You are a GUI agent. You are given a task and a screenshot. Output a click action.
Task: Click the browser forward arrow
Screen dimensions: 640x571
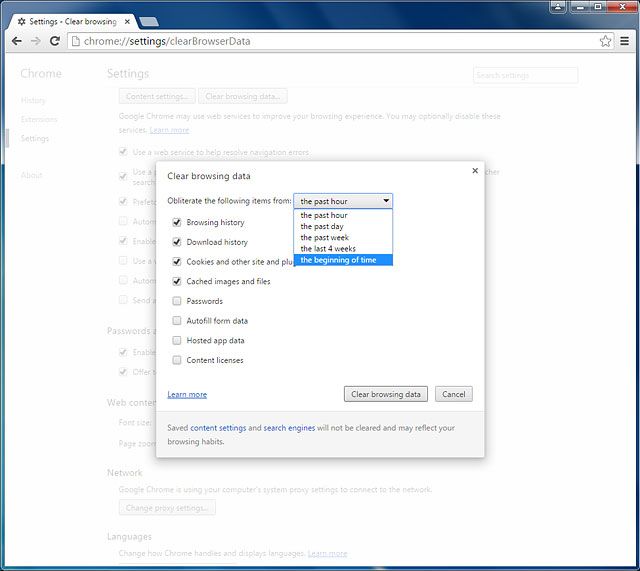(36, 41)
